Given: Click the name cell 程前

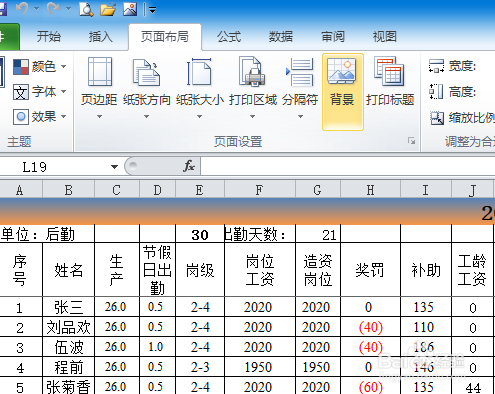Looking at the screenshot, I should [68, 367].
